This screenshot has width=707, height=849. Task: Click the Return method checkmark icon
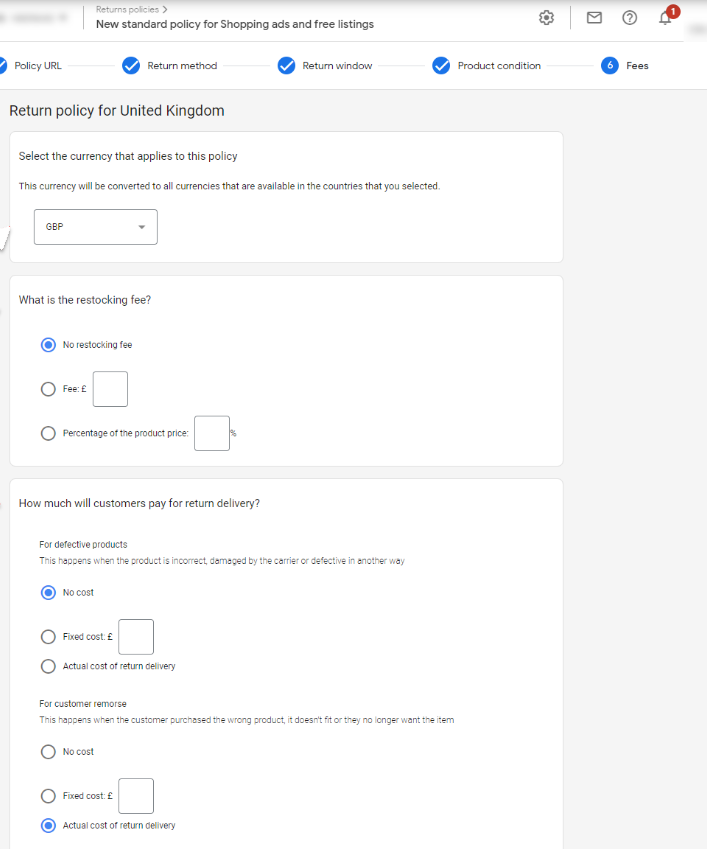[x=130, y=66]
